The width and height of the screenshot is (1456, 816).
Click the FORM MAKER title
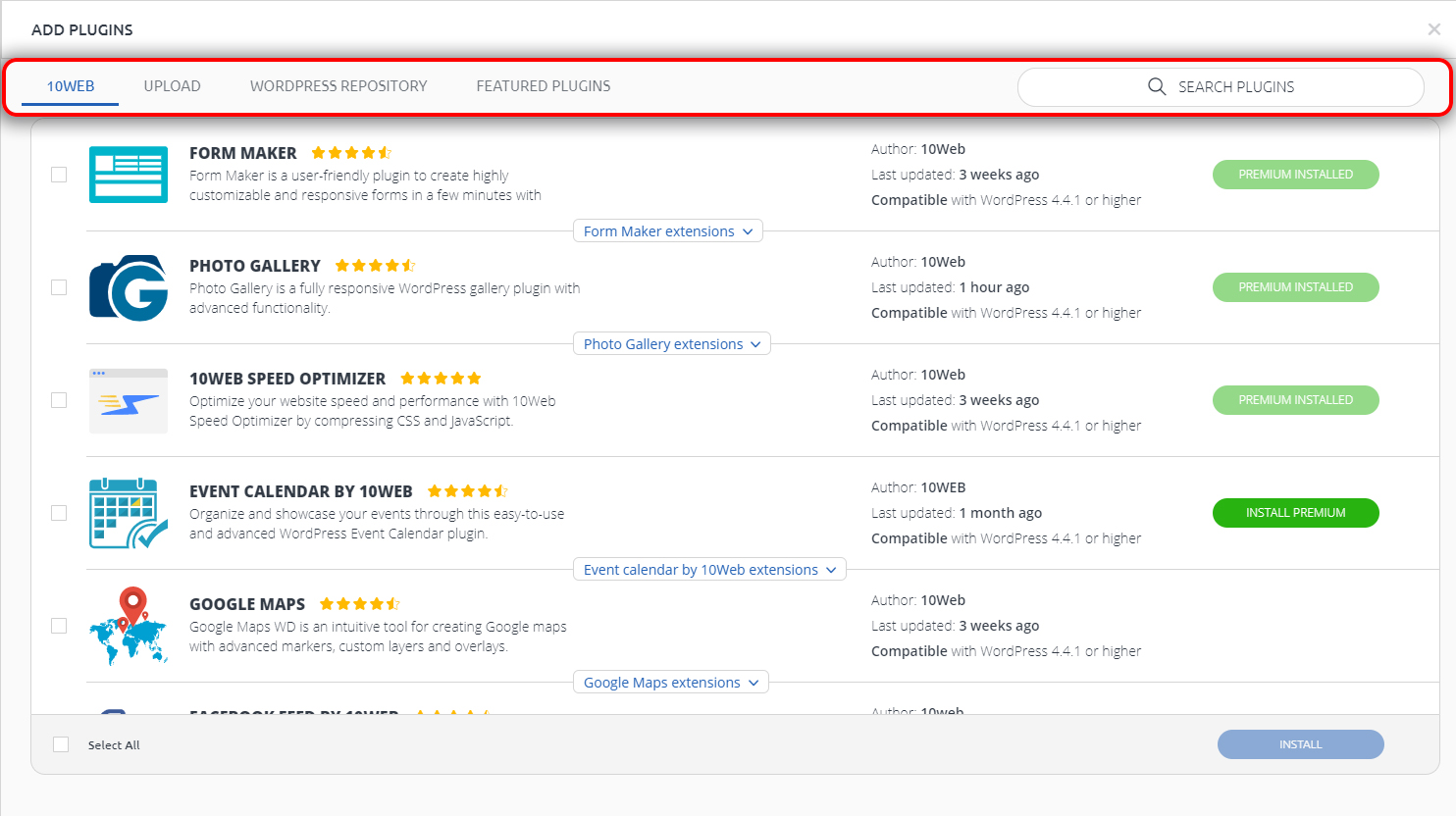coord(243,153)
